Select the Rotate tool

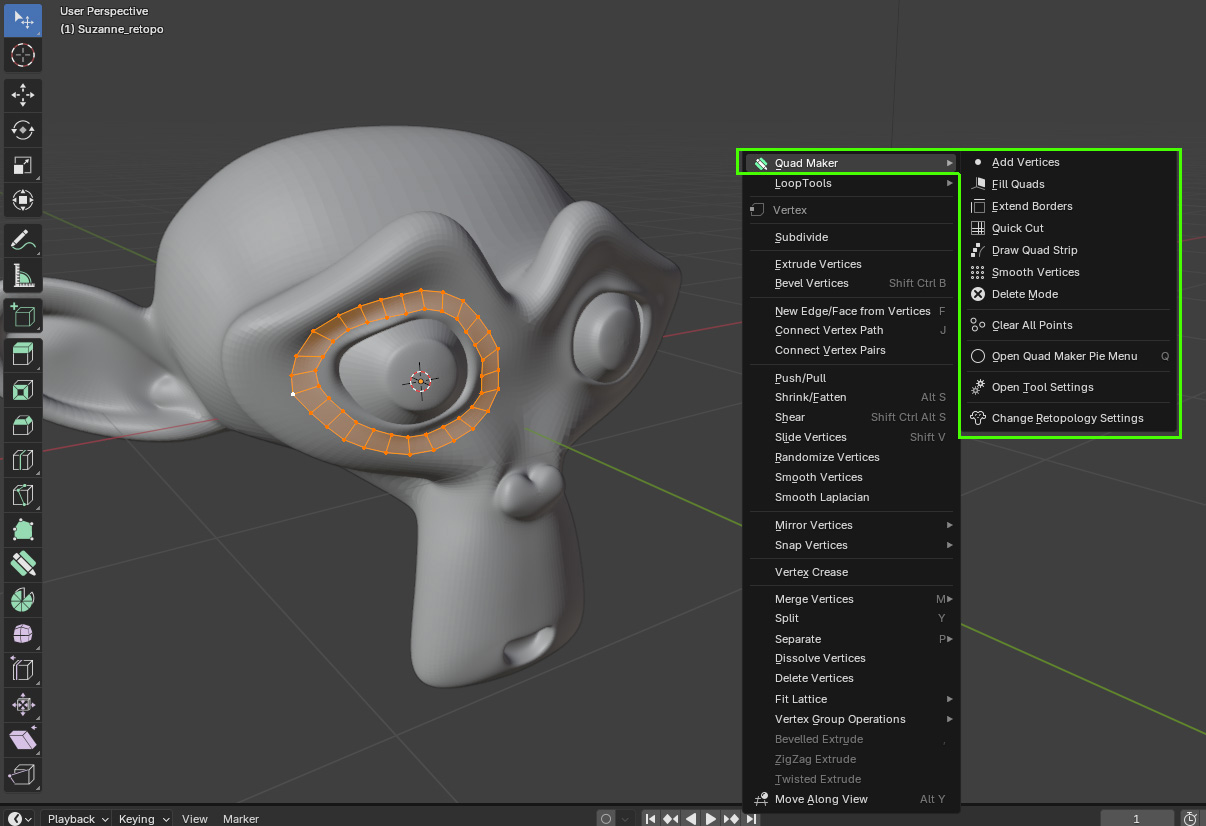coord(23,130)
